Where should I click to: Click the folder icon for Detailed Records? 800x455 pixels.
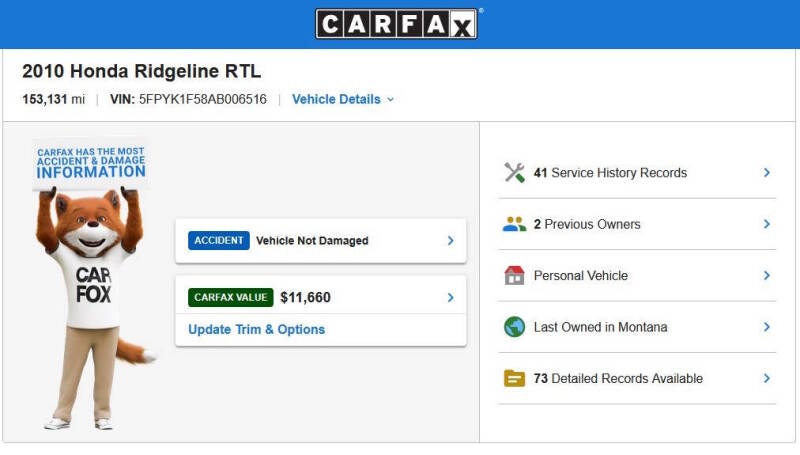(x=514, y=378)
